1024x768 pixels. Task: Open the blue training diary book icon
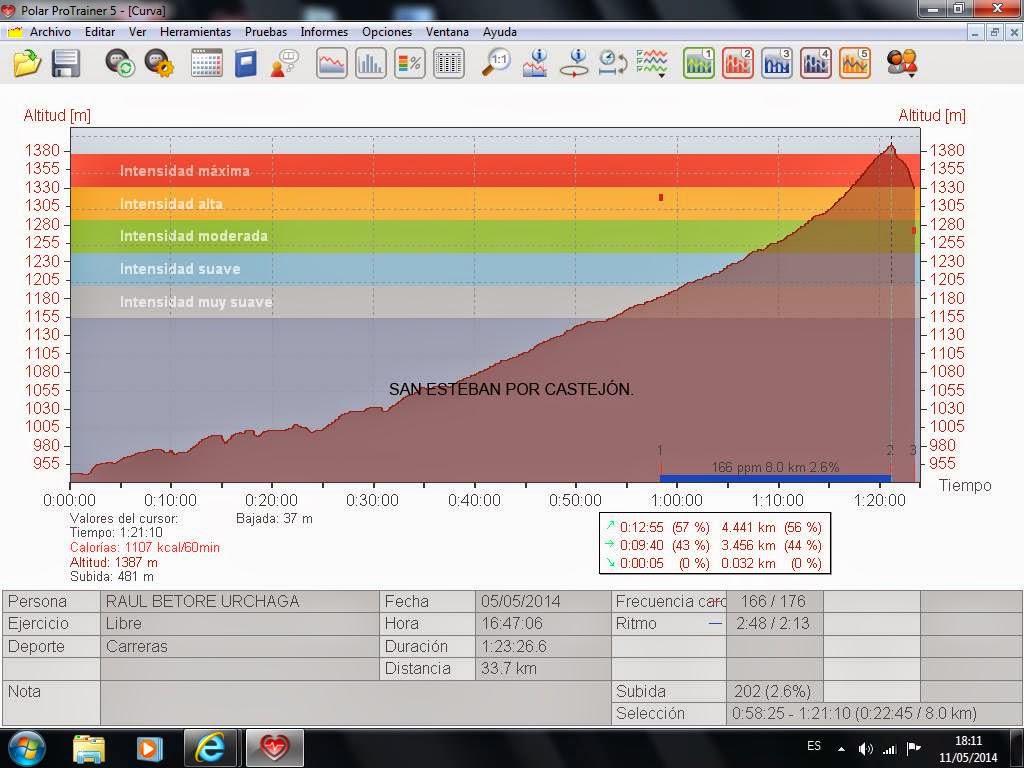[x=246, y=63]
